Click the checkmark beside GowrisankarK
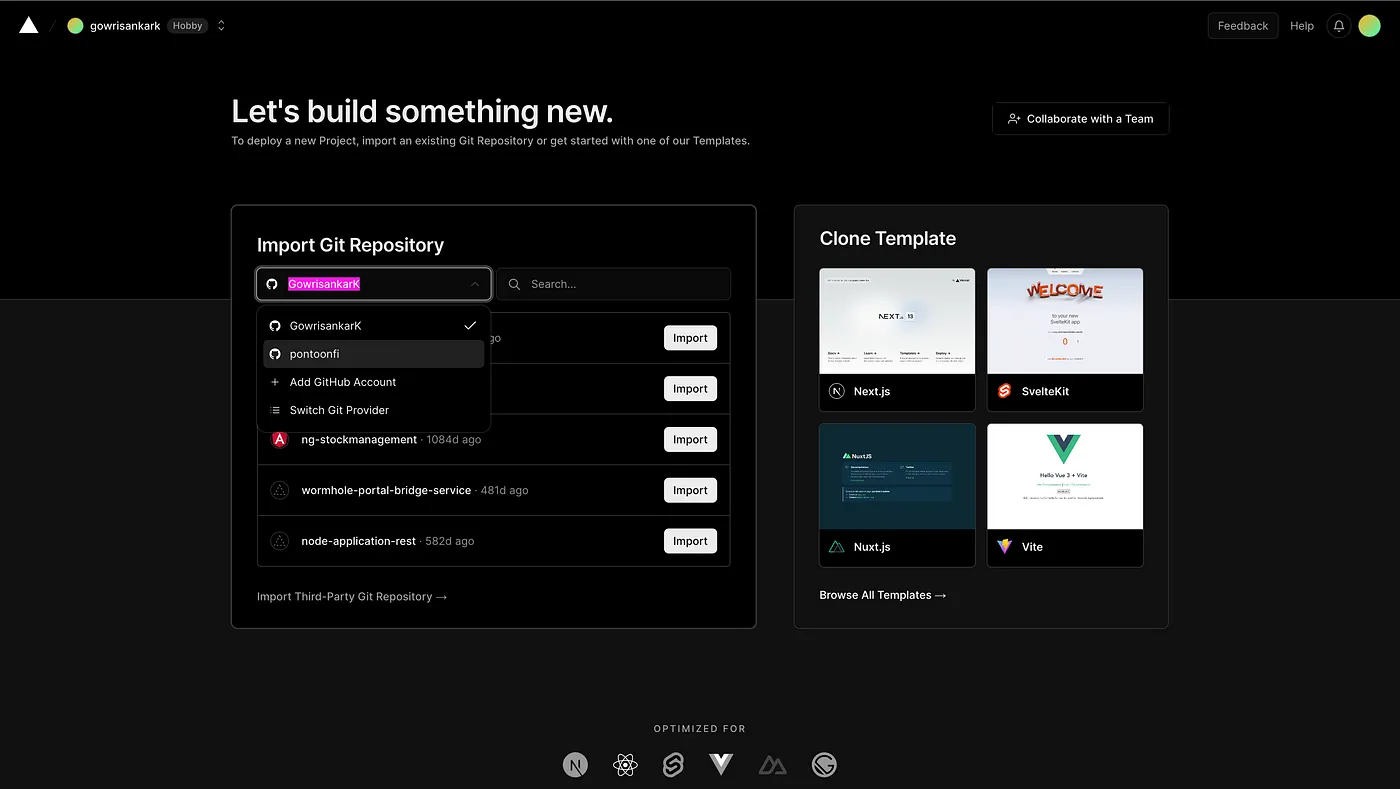Viewport: 1400px width, 789px height. [470, 326]
